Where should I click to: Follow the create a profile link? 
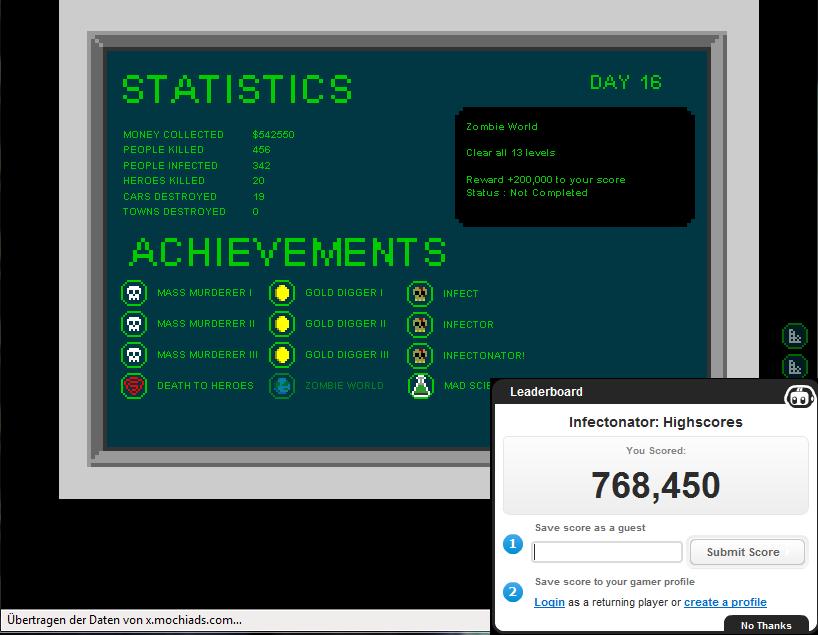click(725, 602)
